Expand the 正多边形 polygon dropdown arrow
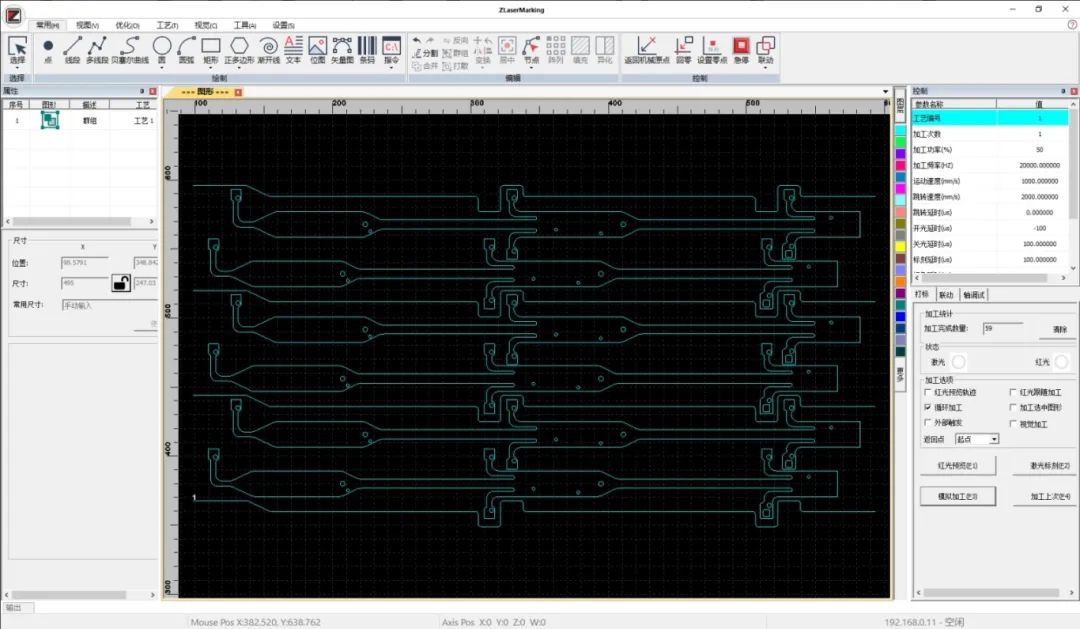 coord(239,68)
